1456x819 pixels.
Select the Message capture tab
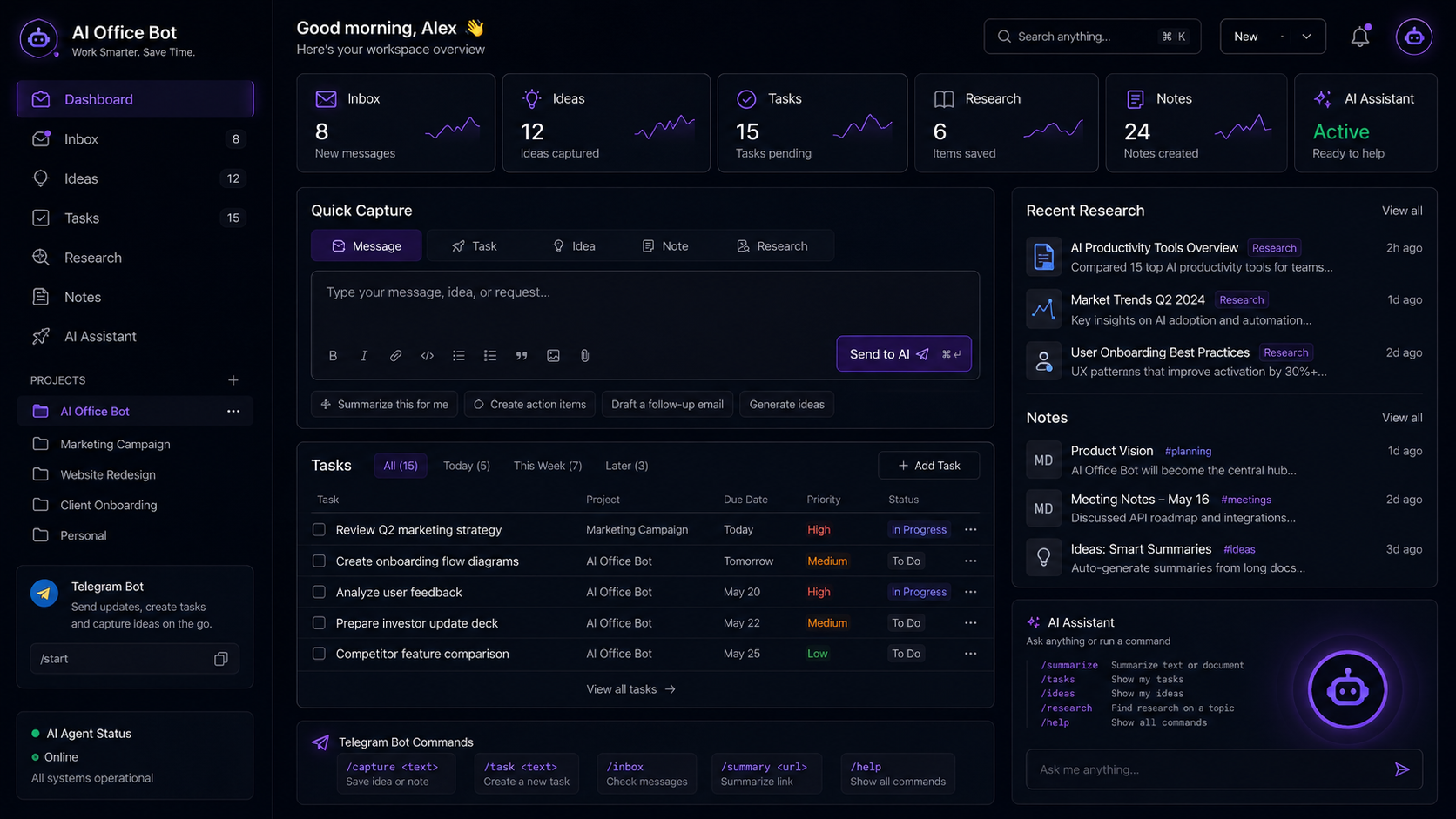[367, 246]
